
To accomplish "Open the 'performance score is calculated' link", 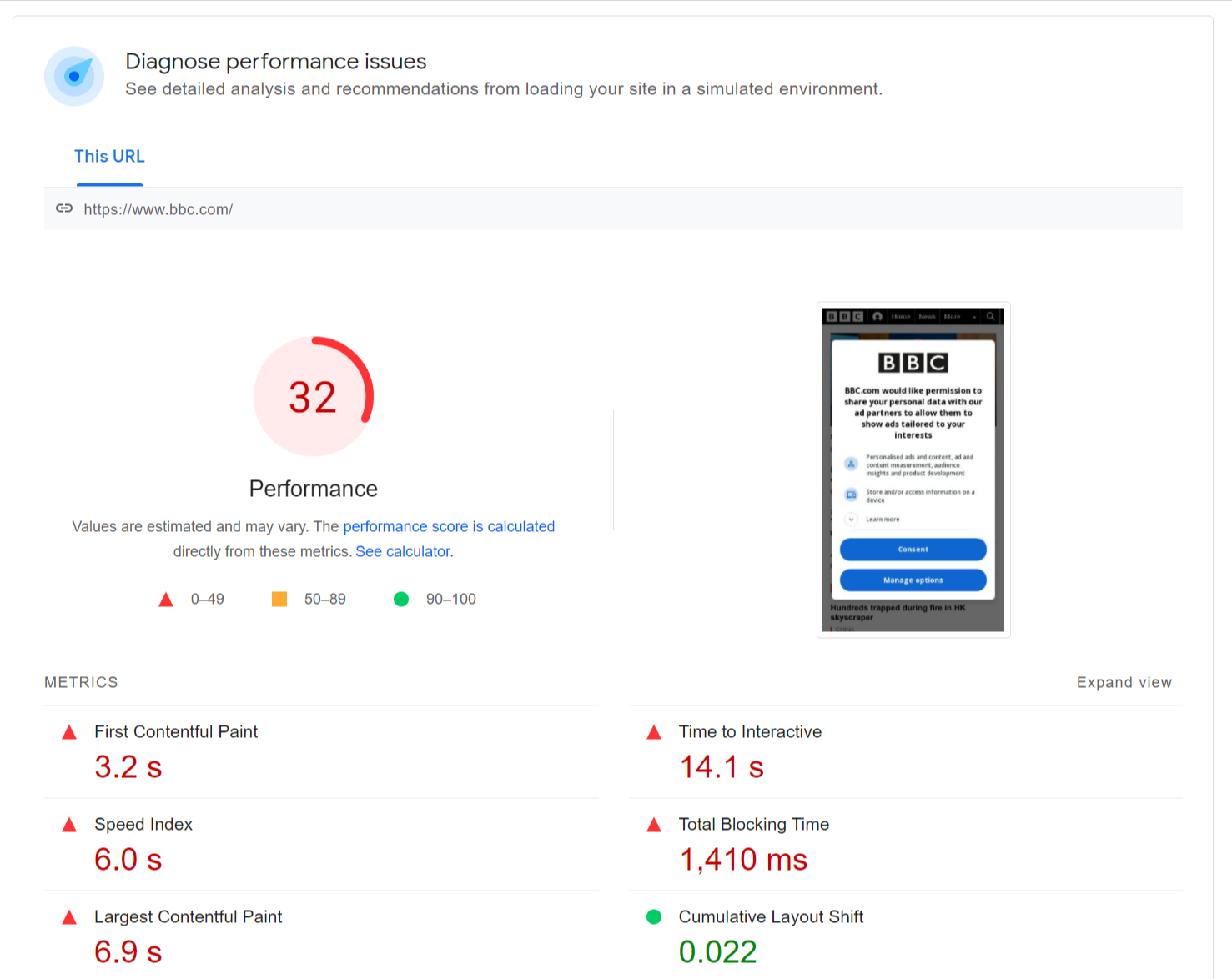I will point(449,526).
